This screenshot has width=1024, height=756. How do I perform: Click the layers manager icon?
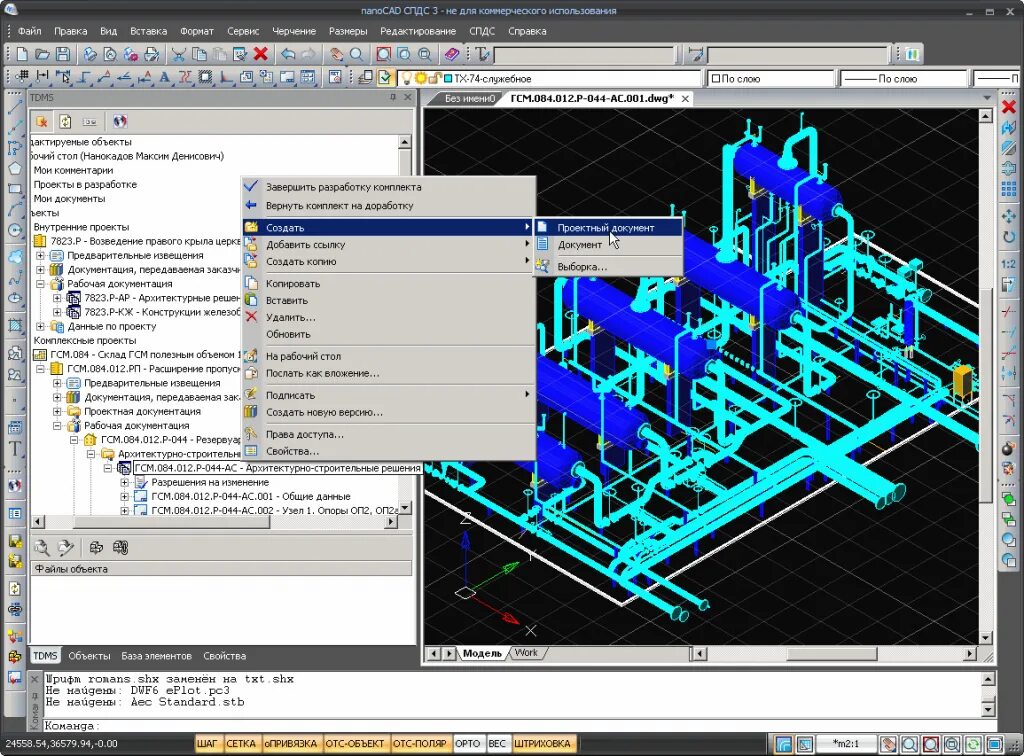coord(365,78)
